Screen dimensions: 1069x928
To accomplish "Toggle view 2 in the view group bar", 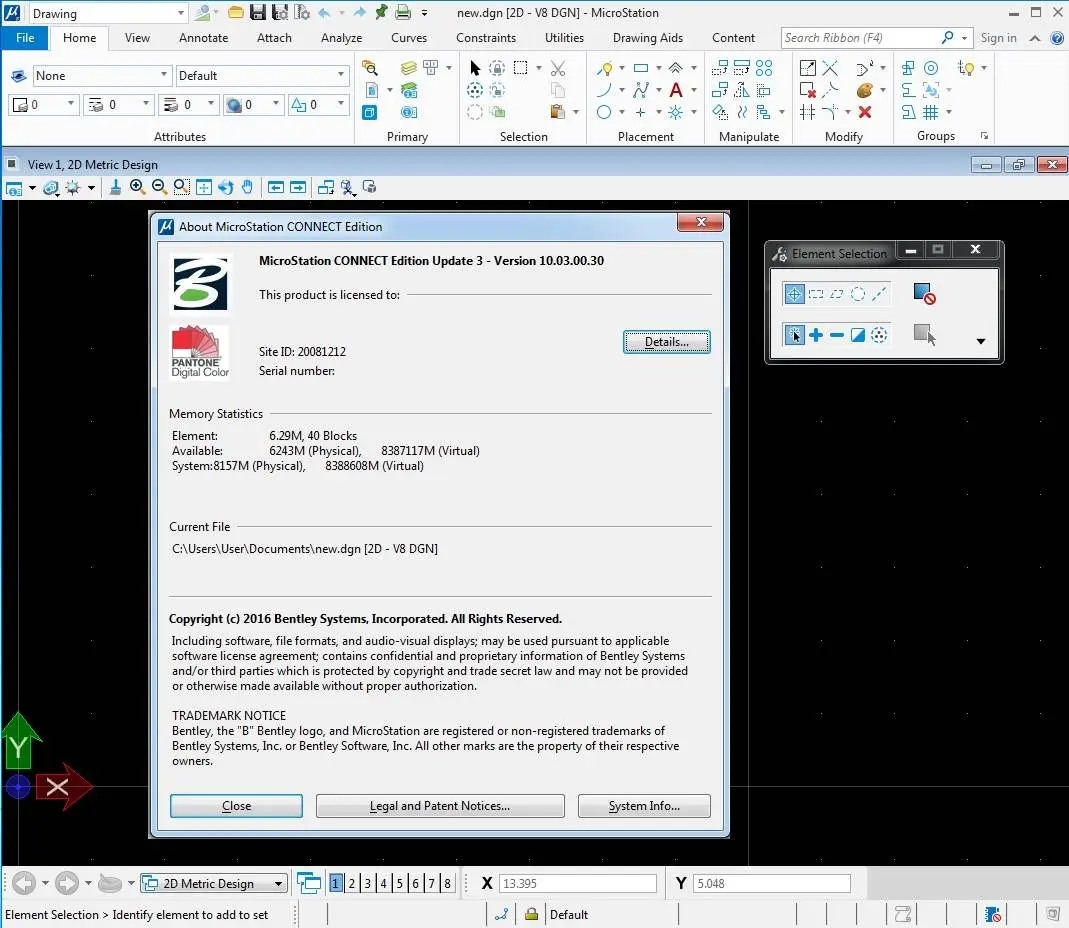I will pyautogui.click(x=352, y=883).
